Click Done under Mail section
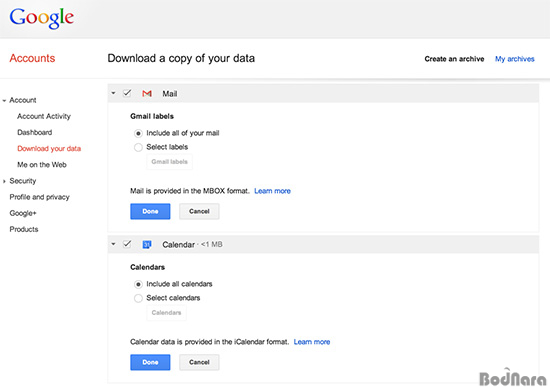The image size is (550, 389). (x=150, y=211)
